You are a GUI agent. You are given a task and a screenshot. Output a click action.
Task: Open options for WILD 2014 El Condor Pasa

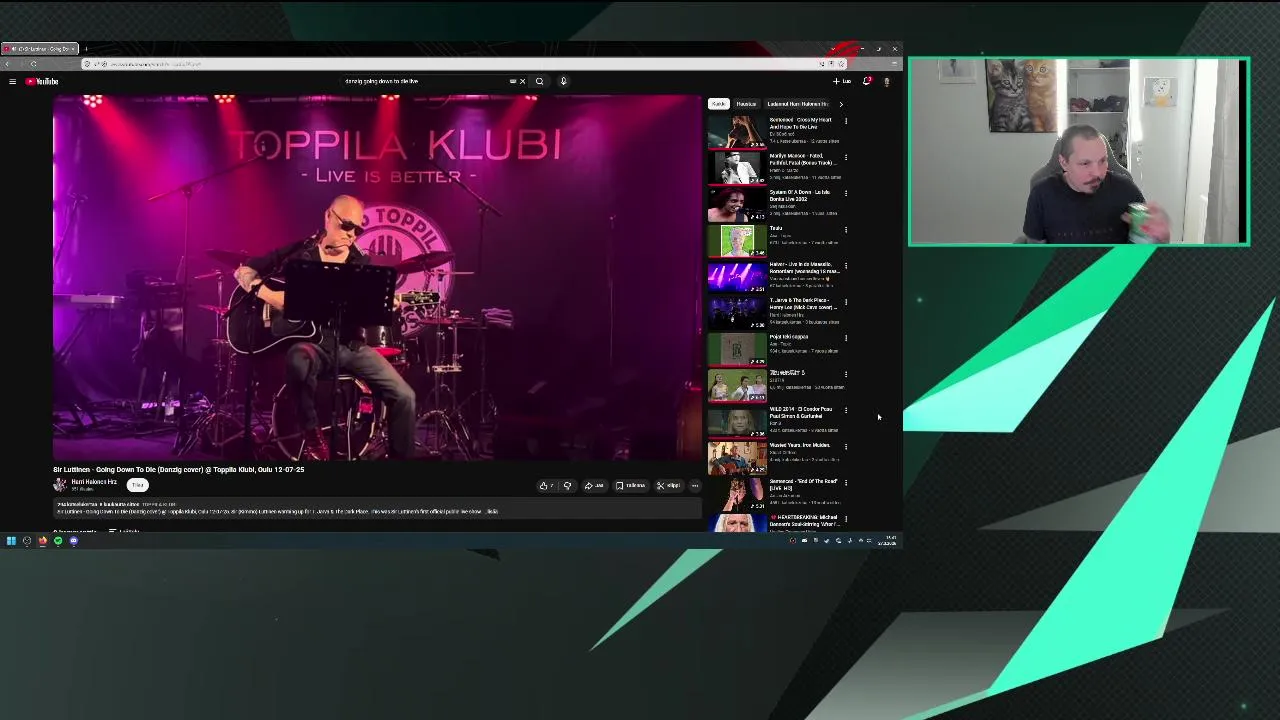pos(846,410)
